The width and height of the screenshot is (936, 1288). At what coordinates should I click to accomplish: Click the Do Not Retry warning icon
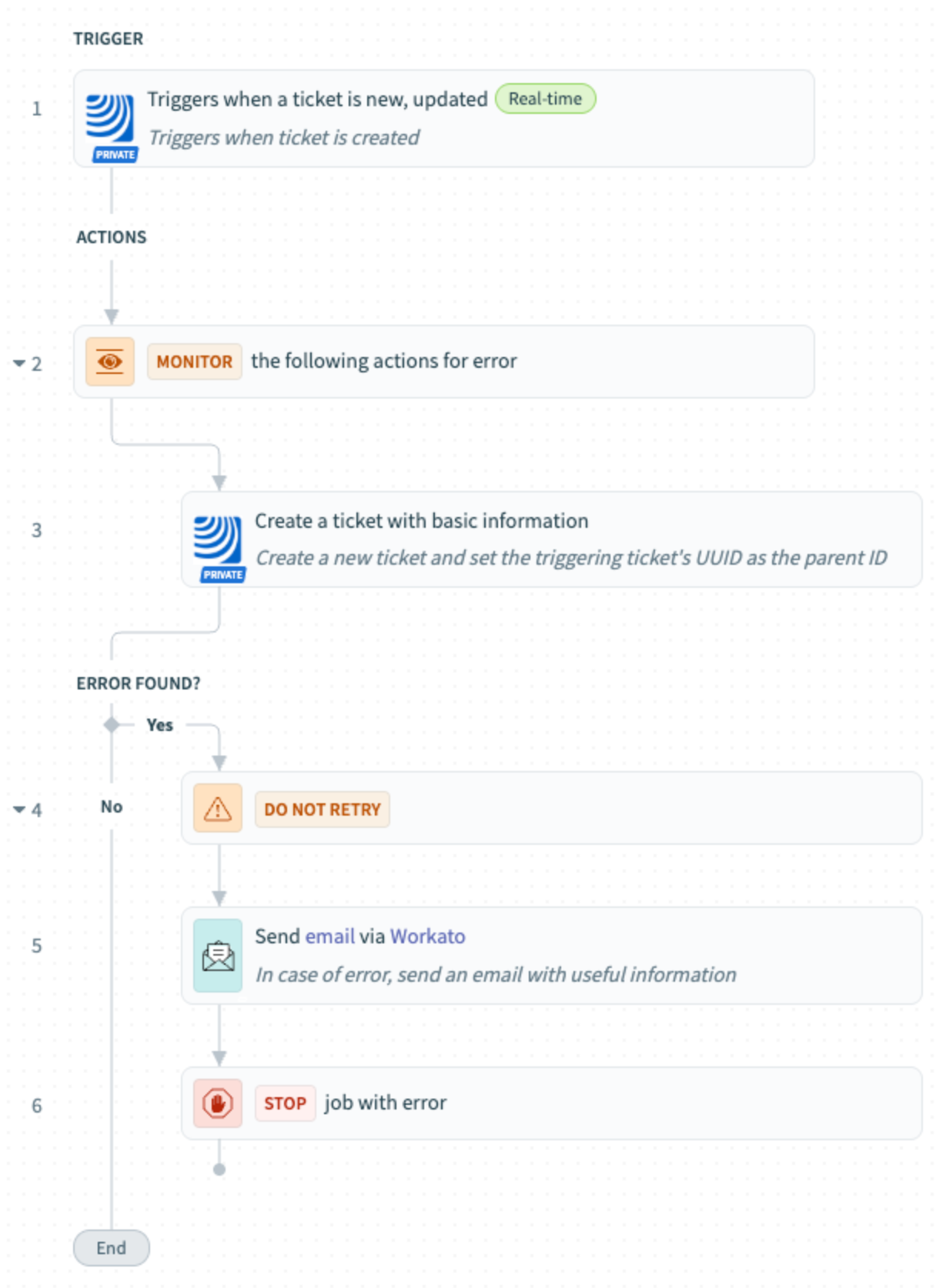click(218, 809)
